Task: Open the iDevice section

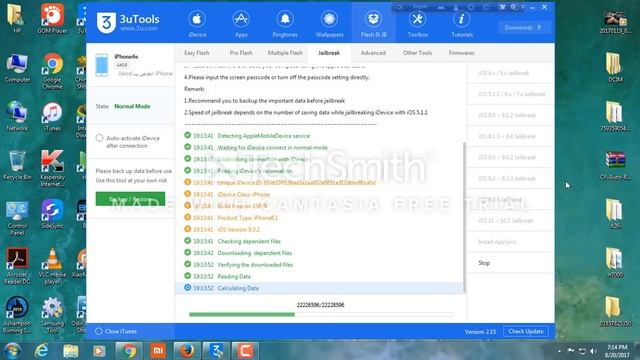Action: coord(197,24)
